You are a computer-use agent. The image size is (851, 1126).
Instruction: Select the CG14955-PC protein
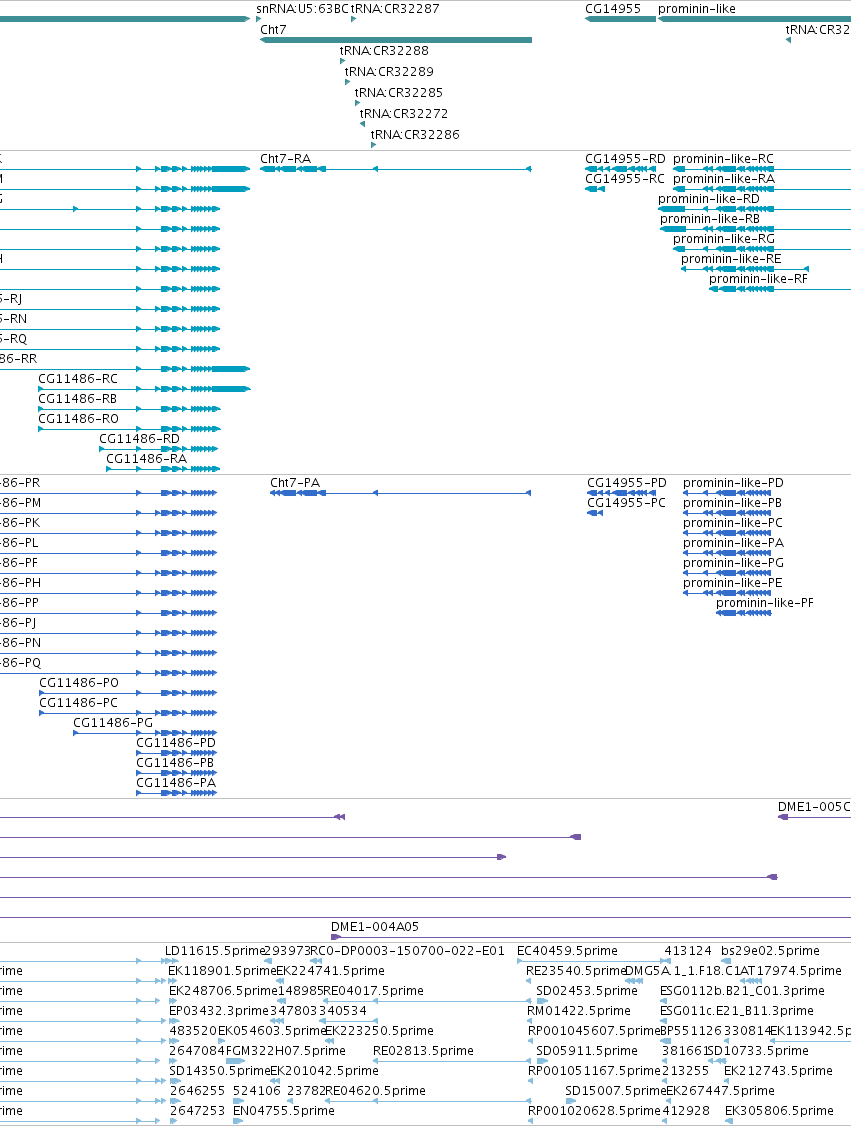[x=595, y=513]
